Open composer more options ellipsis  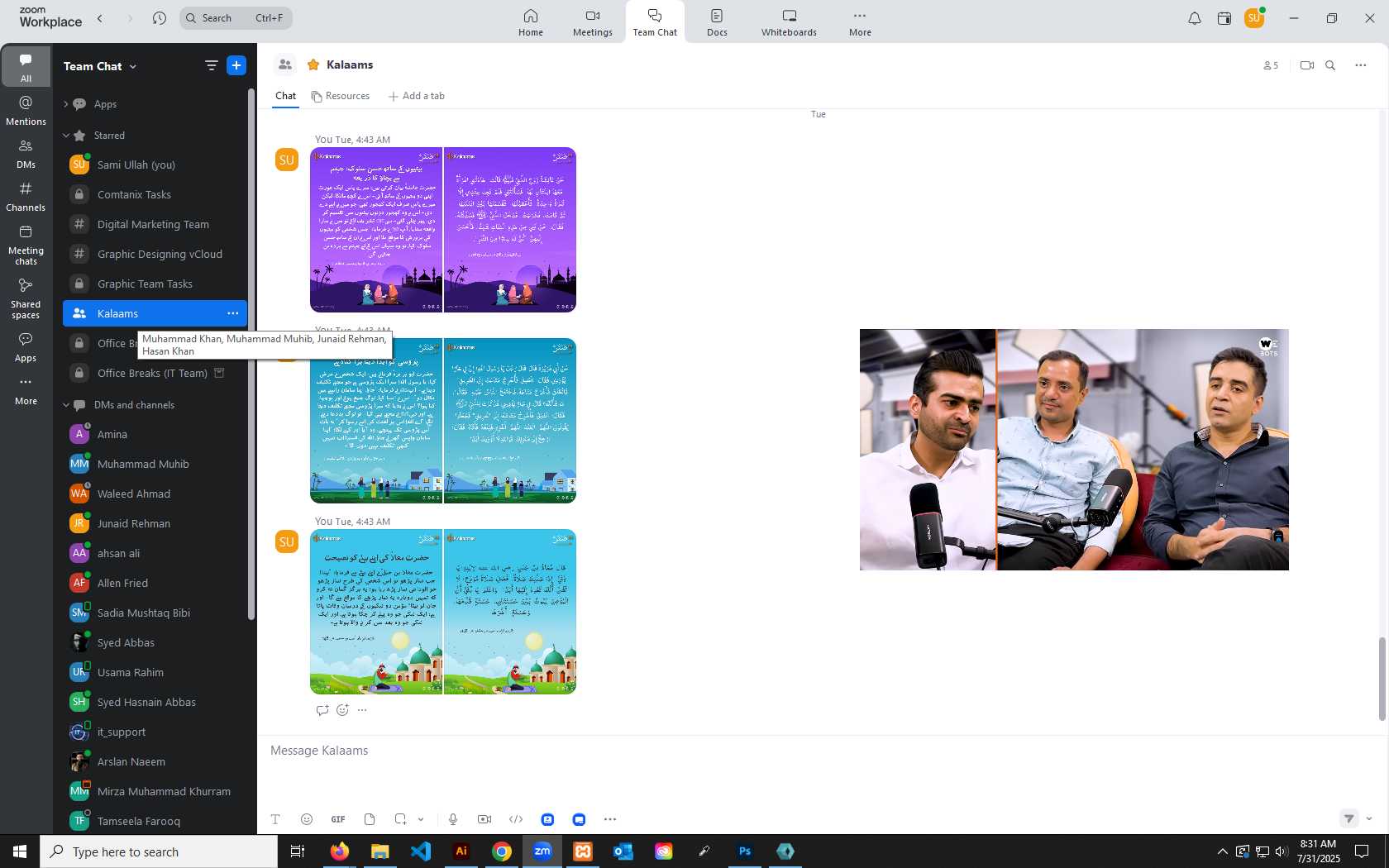tap(610, 819)
